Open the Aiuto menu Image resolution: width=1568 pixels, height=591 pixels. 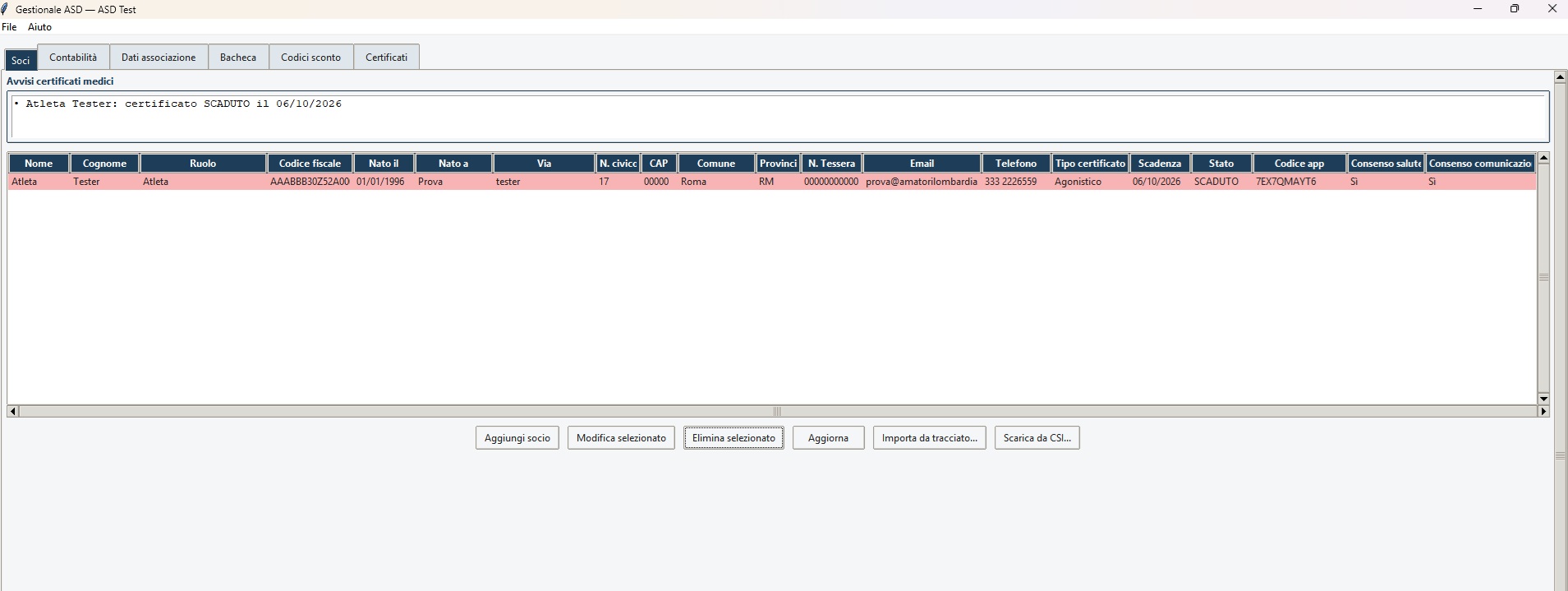[x=39, y=27]
